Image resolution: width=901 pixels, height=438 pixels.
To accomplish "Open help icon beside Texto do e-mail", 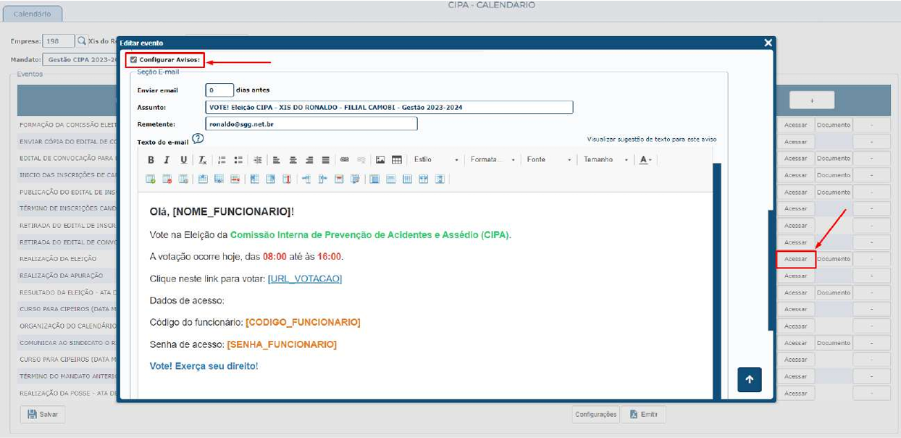I will (x=197, y=140).
